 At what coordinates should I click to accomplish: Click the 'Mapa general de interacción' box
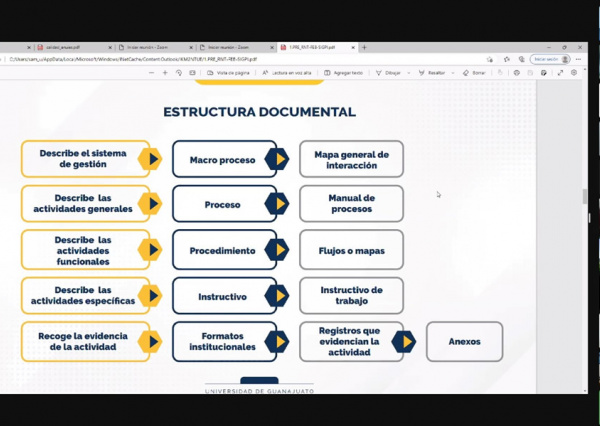pos(351,159)
